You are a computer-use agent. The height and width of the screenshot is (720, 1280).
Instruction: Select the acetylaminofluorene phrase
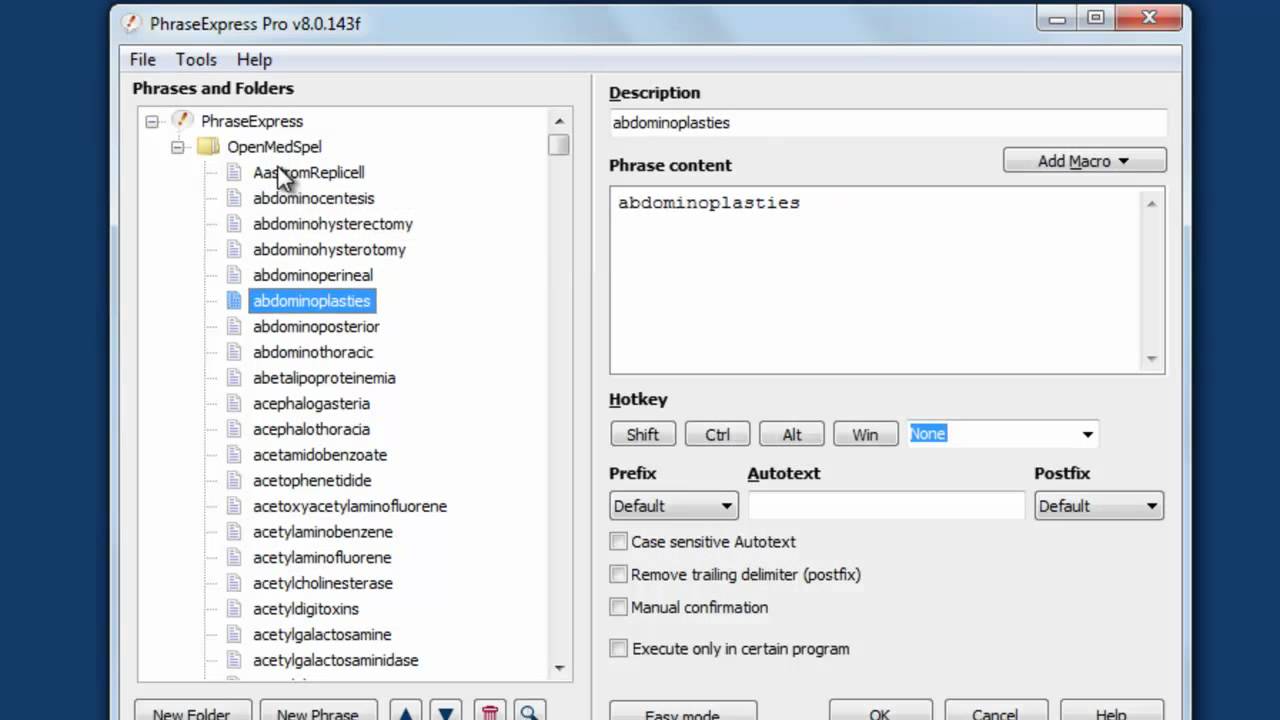click(322, 558)
